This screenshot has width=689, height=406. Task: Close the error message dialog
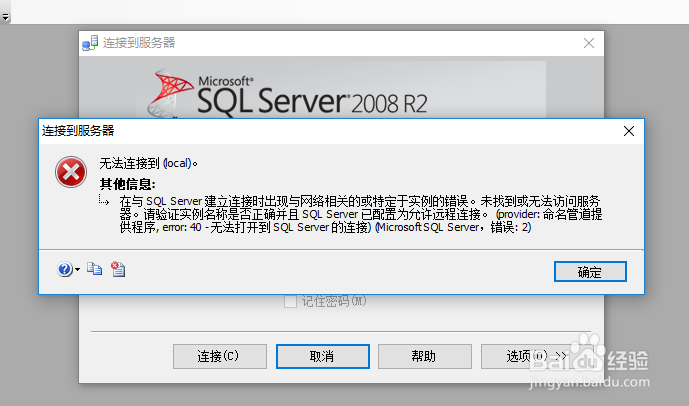[629, 131]
